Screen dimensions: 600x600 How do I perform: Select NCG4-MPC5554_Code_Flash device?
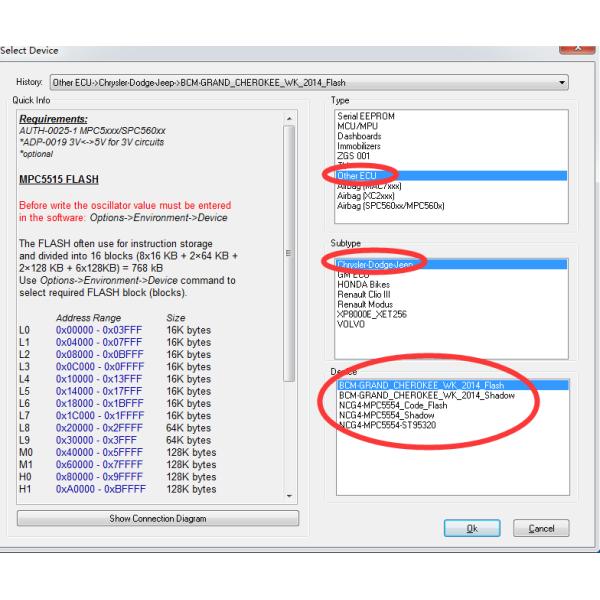(x=392, y=405)
